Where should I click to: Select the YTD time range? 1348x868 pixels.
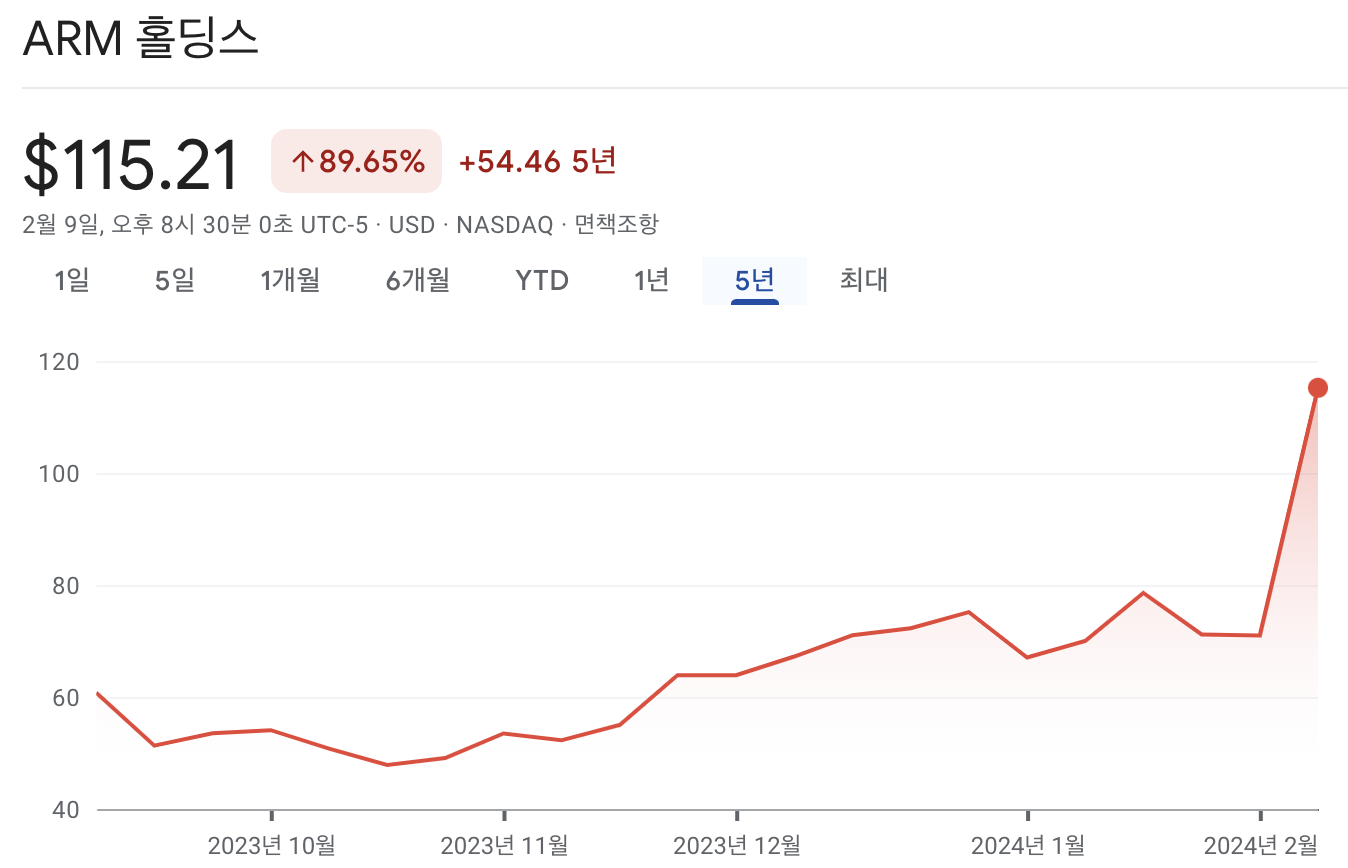pos(541,281)
